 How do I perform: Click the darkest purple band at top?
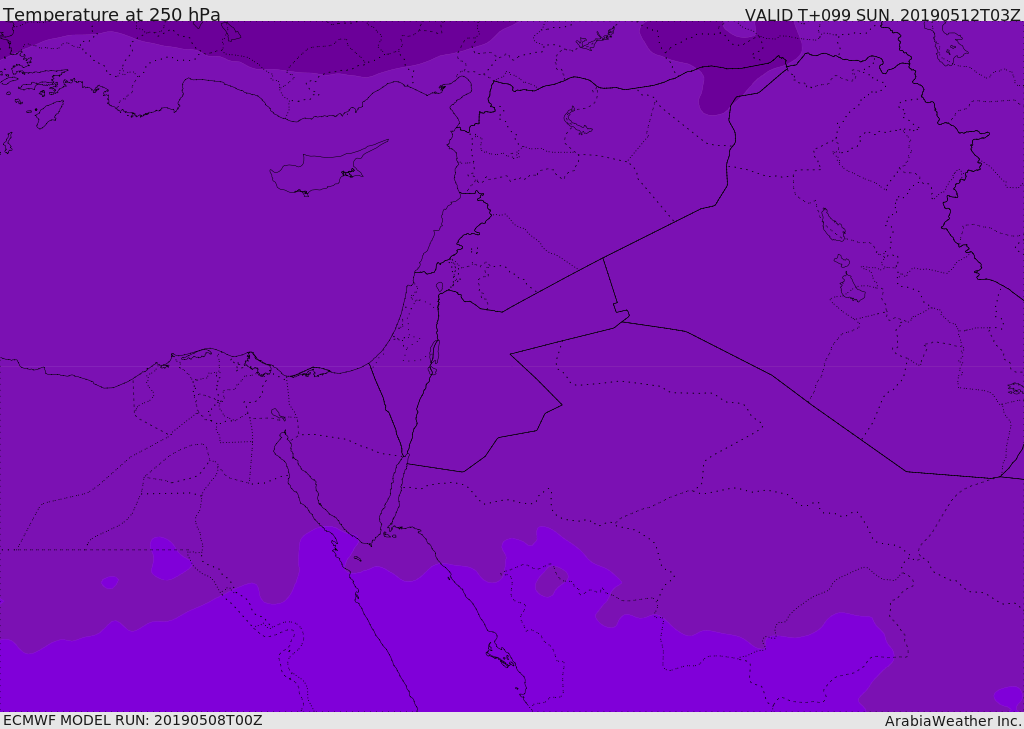261,46
